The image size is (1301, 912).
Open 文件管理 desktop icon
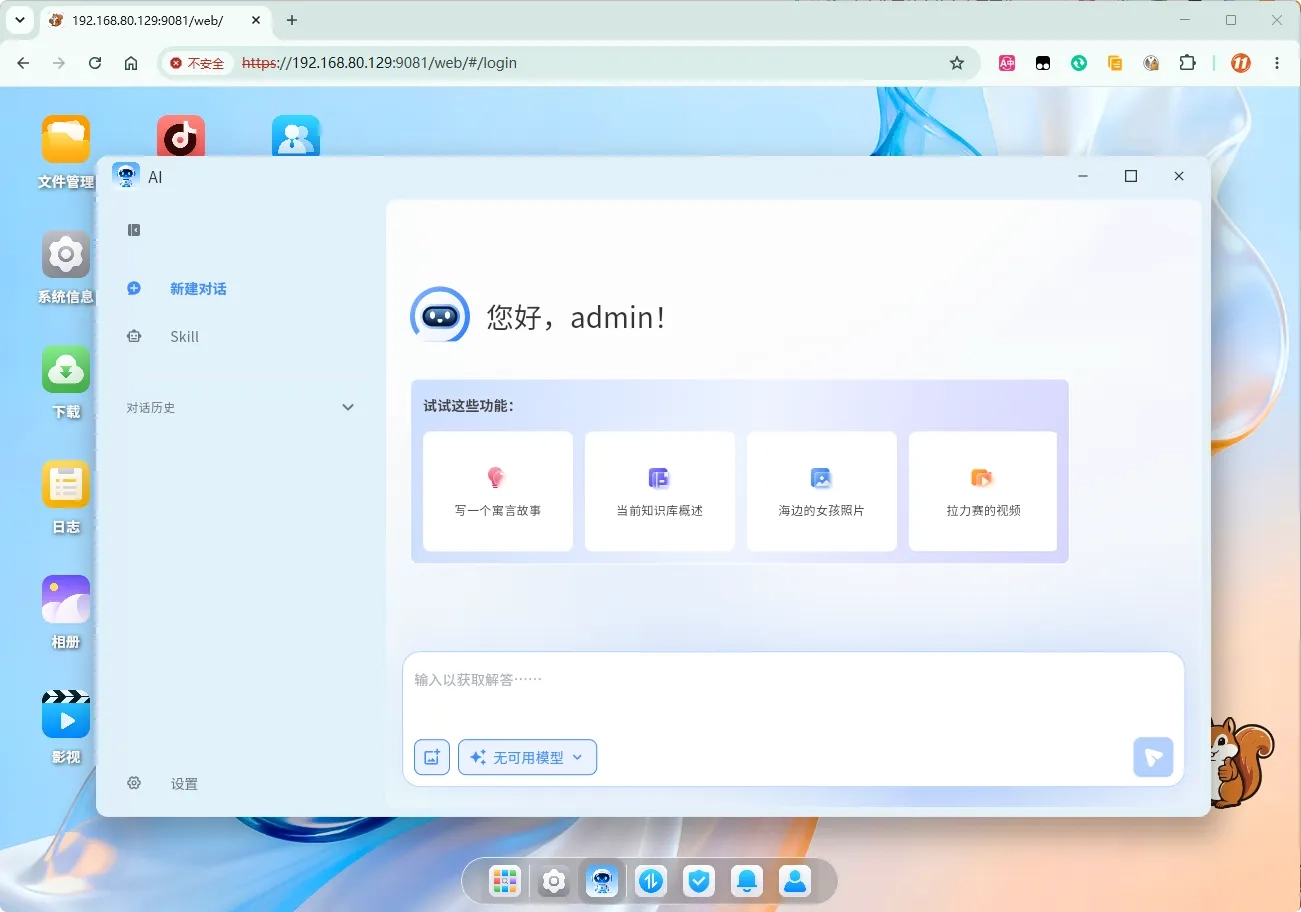tap(66, 139)
